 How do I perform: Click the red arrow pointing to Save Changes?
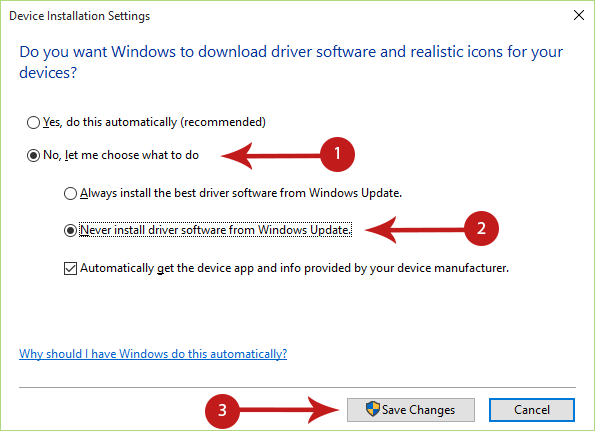click(289, 410)
